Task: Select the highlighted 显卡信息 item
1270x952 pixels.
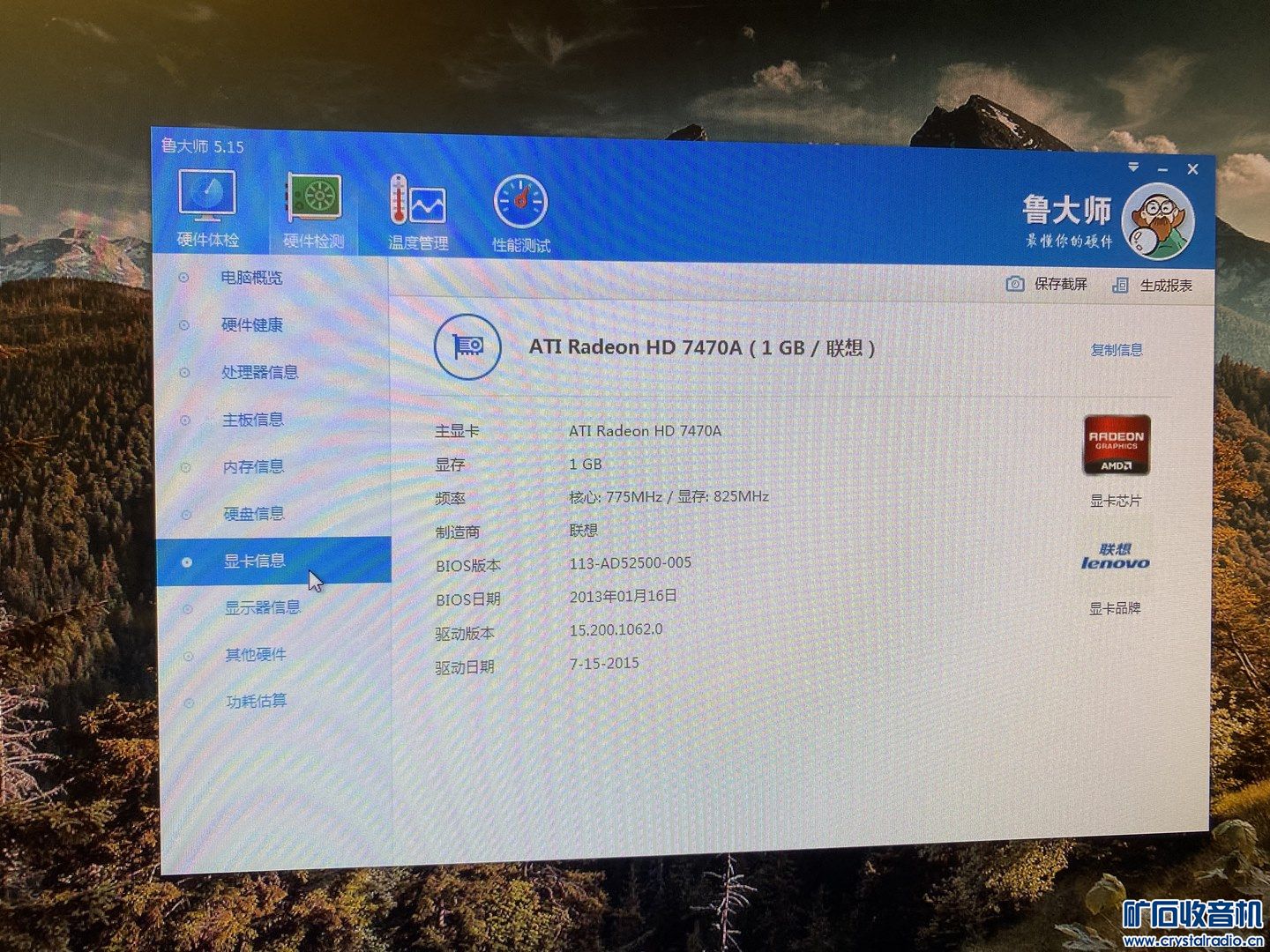Action: coord(273,561)
